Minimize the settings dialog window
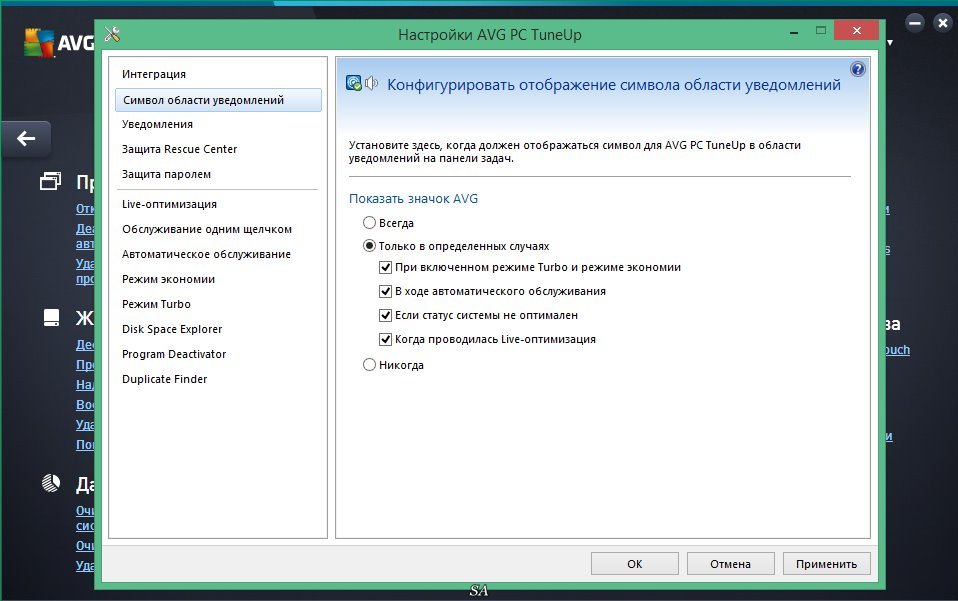958x601 pixels. tap(794, 32)
